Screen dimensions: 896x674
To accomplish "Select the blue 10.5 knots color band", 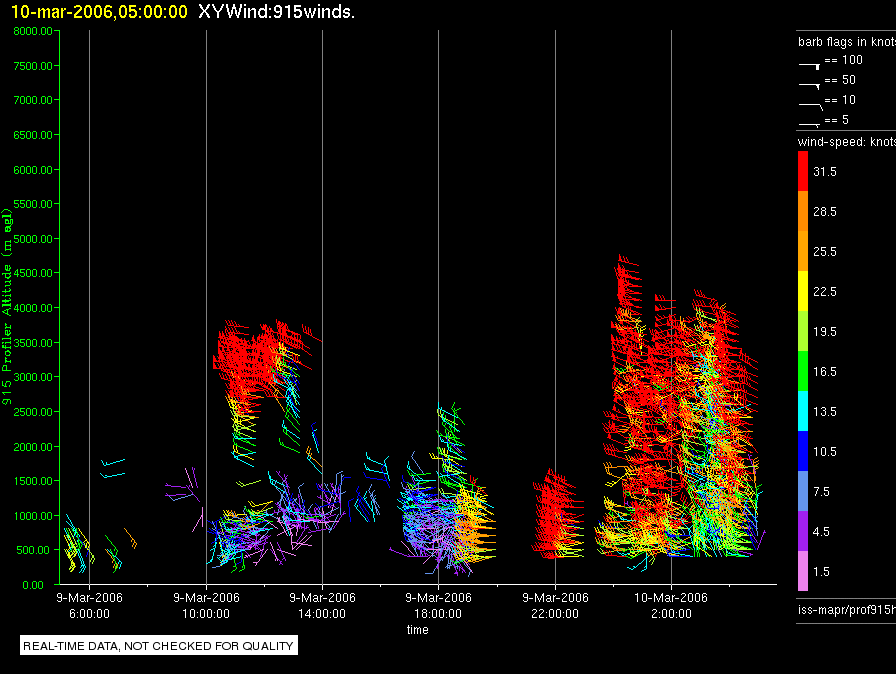I will (x=803, y=451).
